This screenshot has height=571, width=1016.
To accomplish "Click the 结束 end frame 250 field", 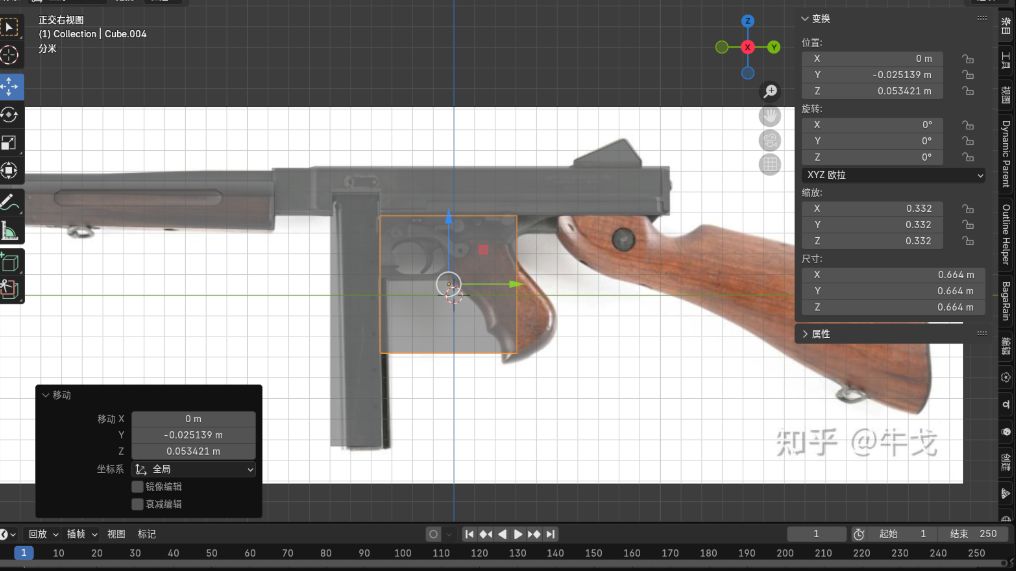I will tap(973, 534).
